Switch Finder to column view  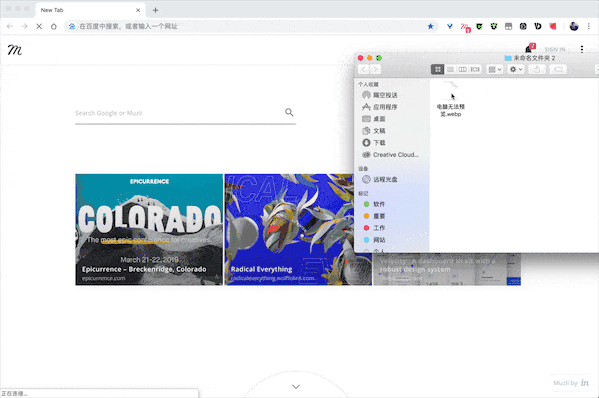[x=463, y=70]
